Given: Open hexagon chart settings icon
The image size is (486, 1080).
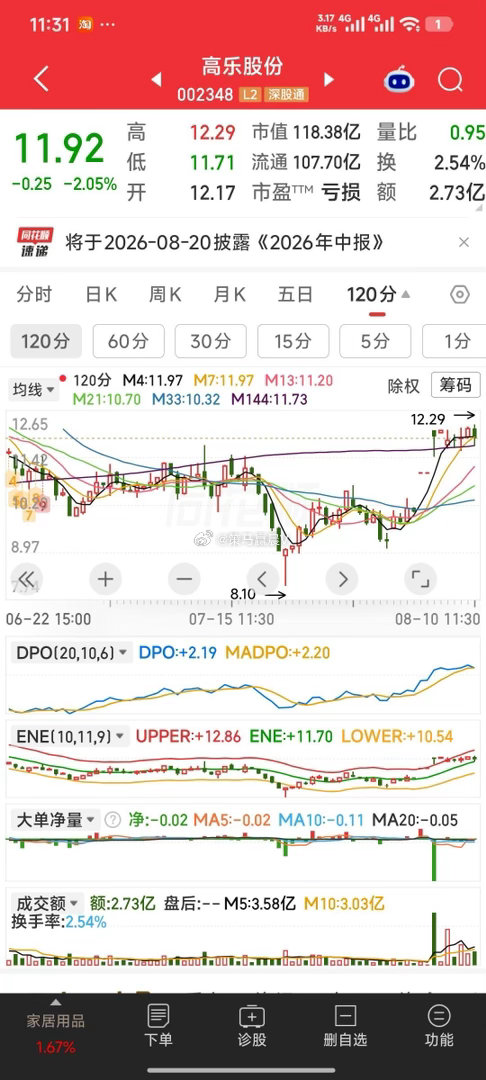Looking at the screenshot, I should point(459,295).
